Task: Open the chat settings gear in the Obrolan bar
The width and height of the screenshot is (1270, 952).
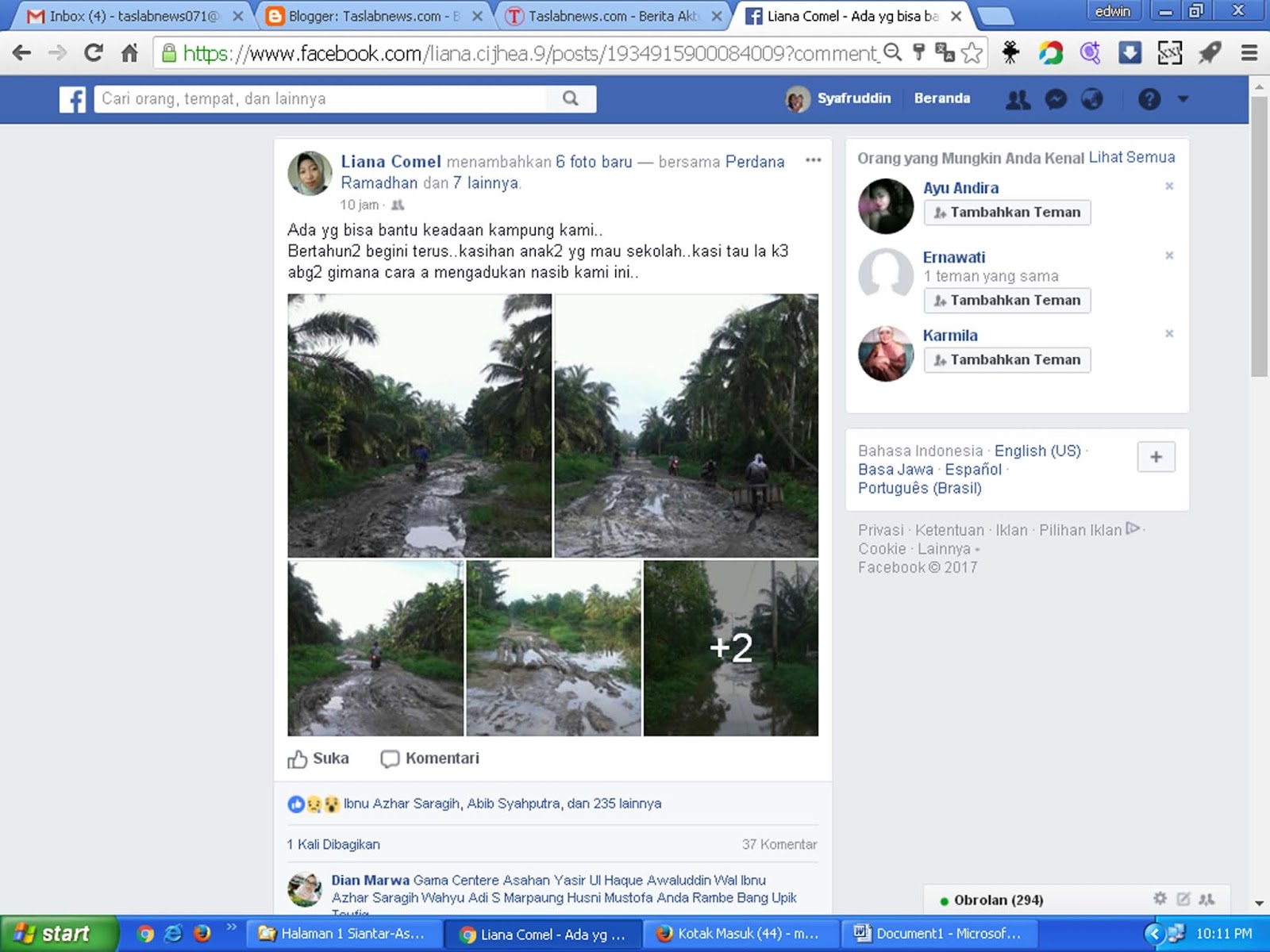Action: pyautogui.click(x=1160, y=899)
